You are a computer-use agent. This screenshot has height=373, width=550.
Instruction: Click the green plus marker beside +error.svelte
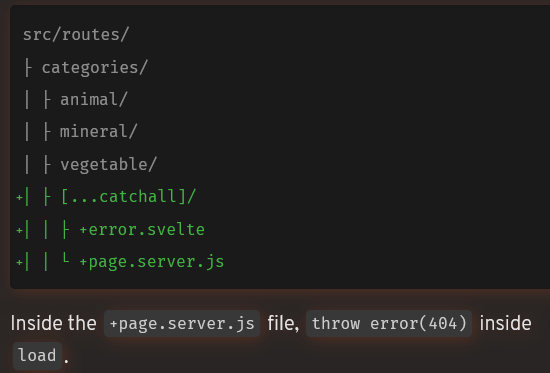coord(19,230)
